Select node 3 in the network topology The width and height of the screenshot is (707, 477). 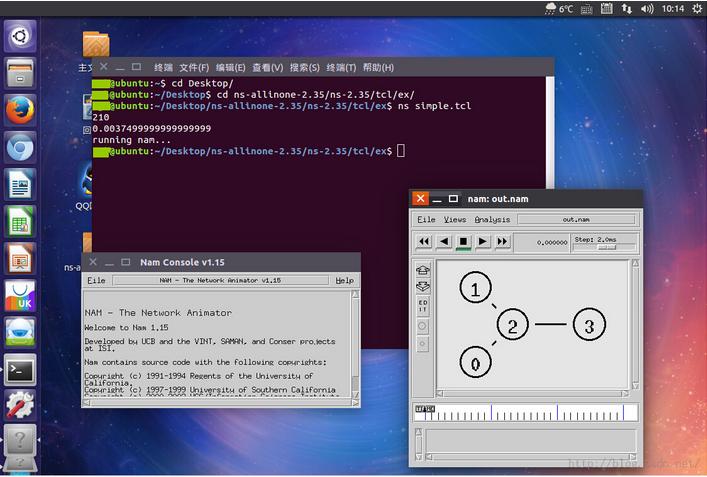point(589,325)
